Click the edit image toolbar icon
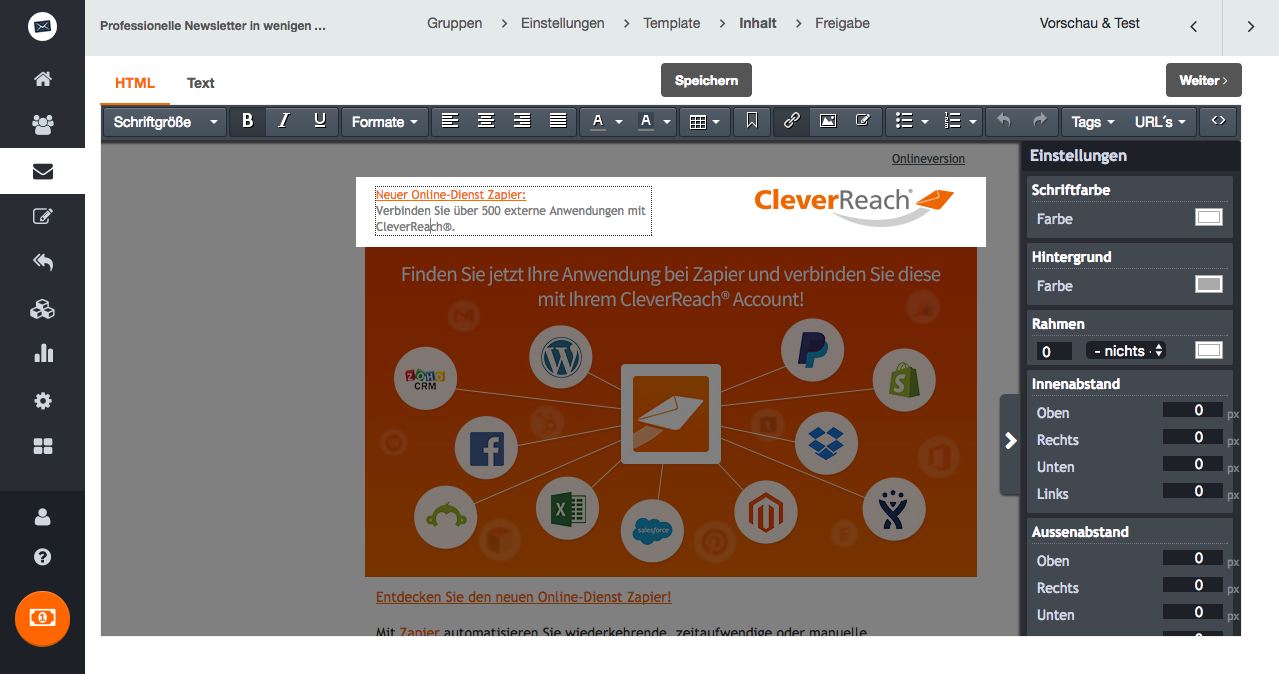 point(863,121)
